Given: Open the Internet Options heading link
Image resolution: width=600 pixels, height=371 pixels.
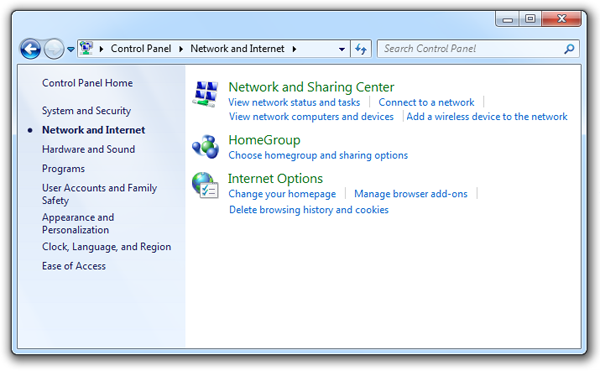Looking at the screenshot, I should coord(275,179).
